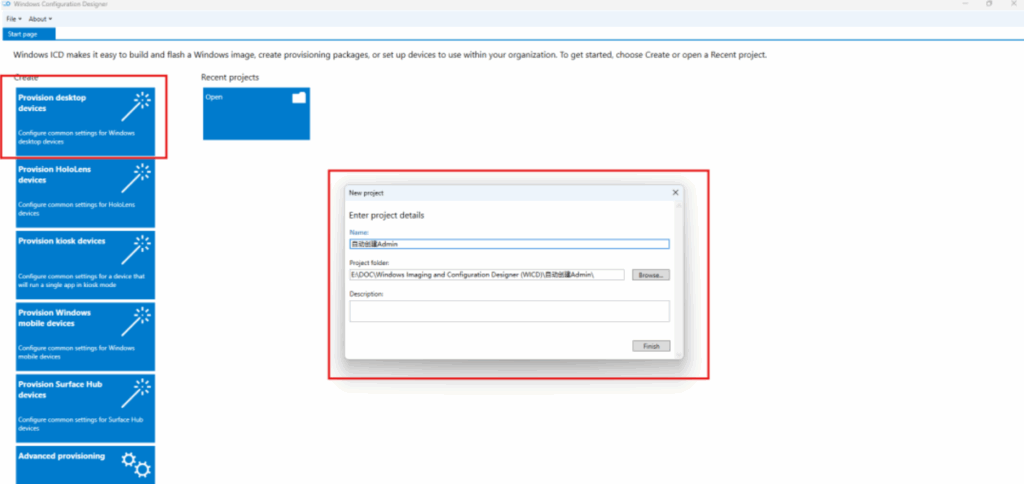This screenshot has width=1024, height=484.
Task: Open the File menu
Action: coord(14,19)
